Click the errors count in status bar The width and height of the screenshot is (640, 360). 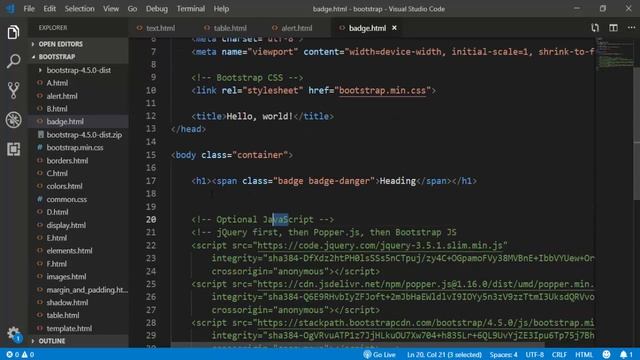coord(12,354)
